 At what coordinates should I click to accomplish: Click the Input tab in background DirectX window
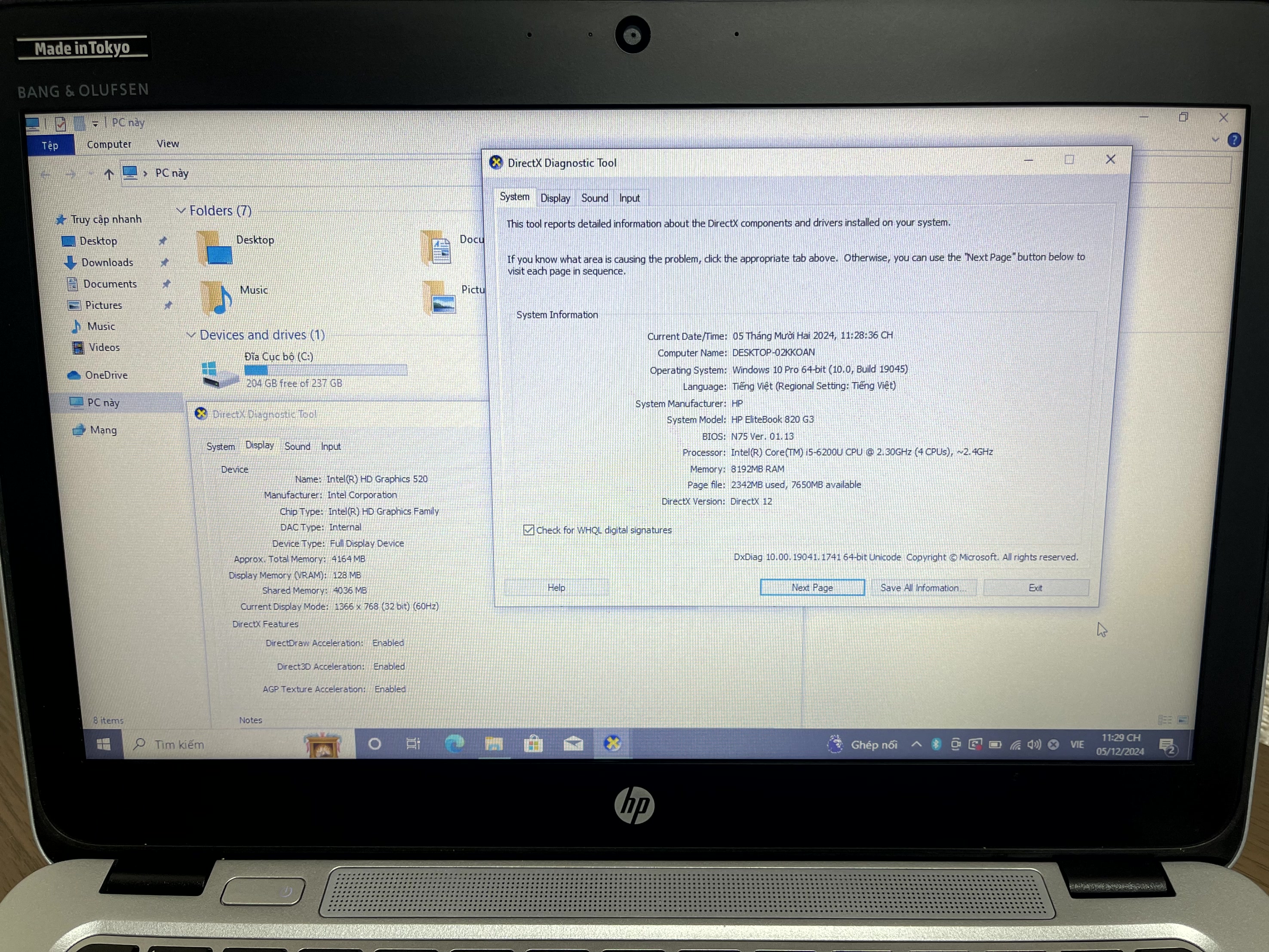(330, 446)
